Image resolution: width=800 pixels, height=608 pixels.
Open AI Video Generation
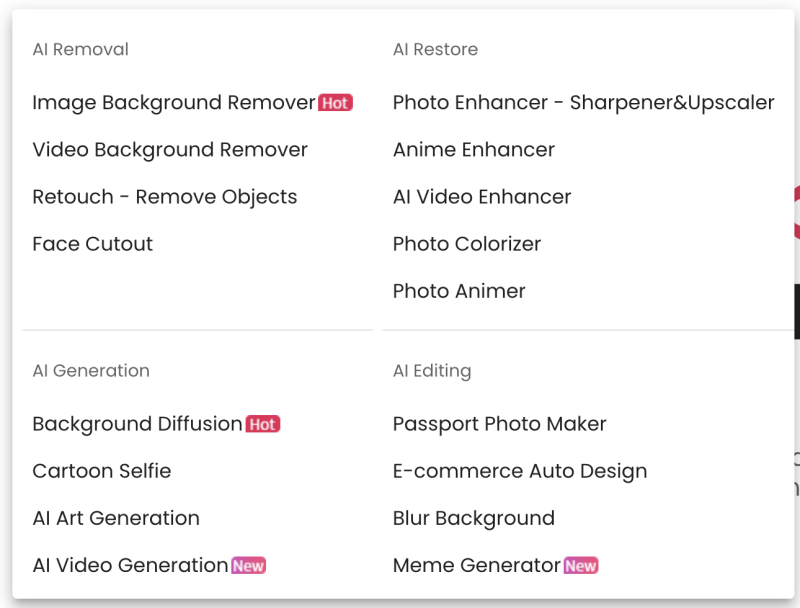tap(130, 565)
